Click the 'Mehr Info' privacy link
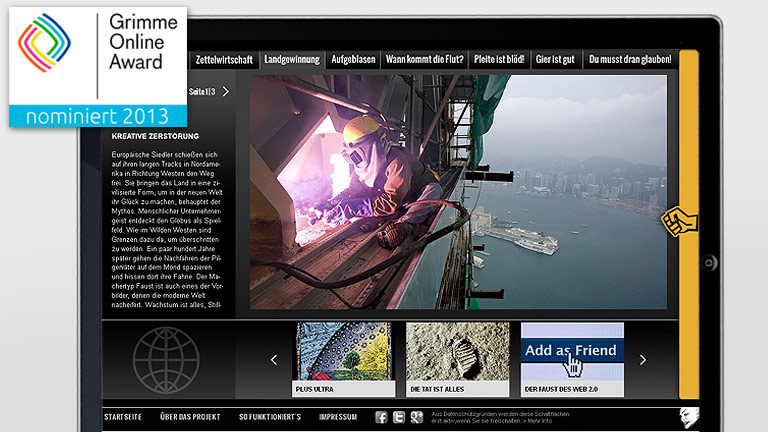The width and height of the screenshot is (768, 432). point(536,421)
